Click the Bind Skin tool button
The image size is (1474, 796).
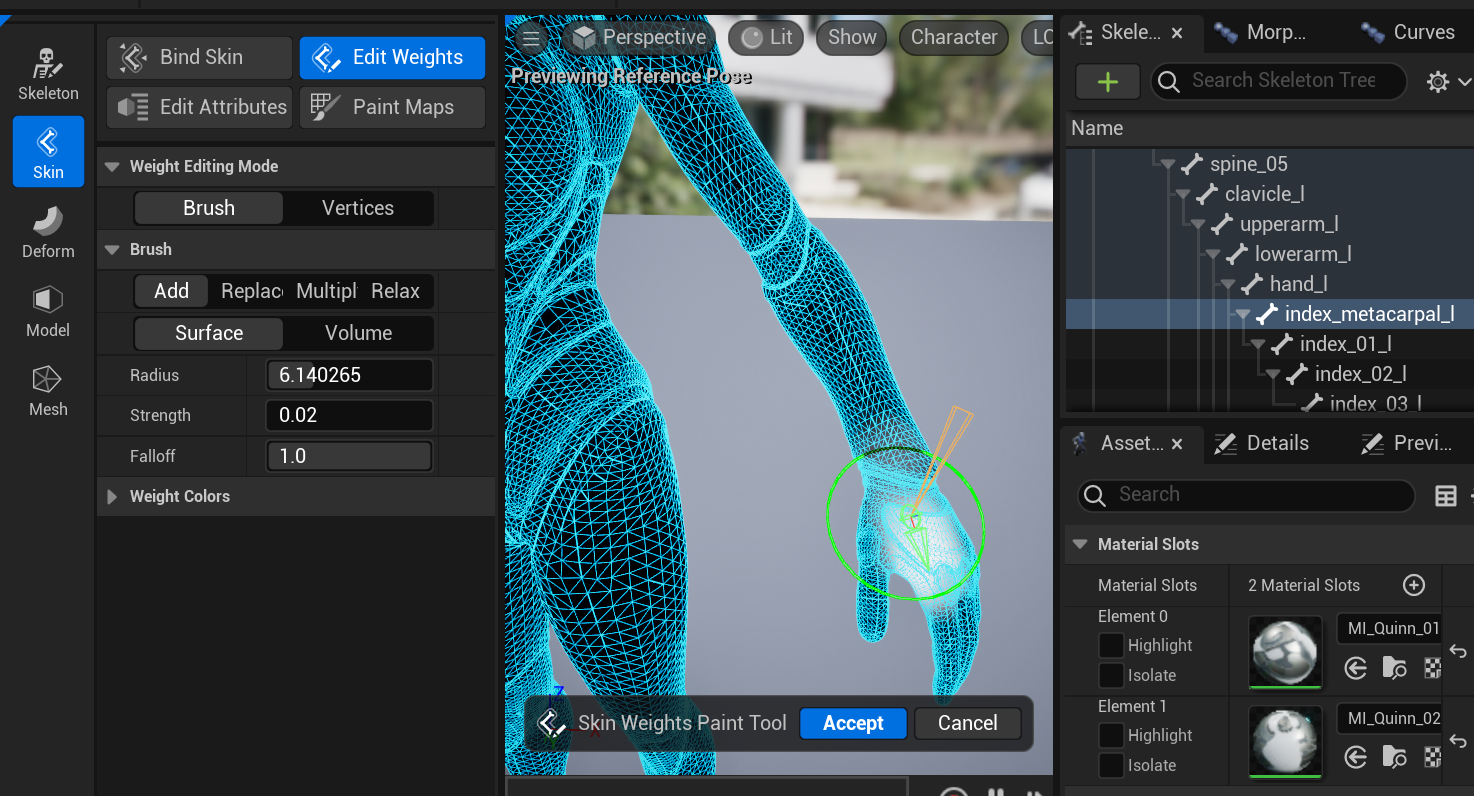tap(200, 57)
